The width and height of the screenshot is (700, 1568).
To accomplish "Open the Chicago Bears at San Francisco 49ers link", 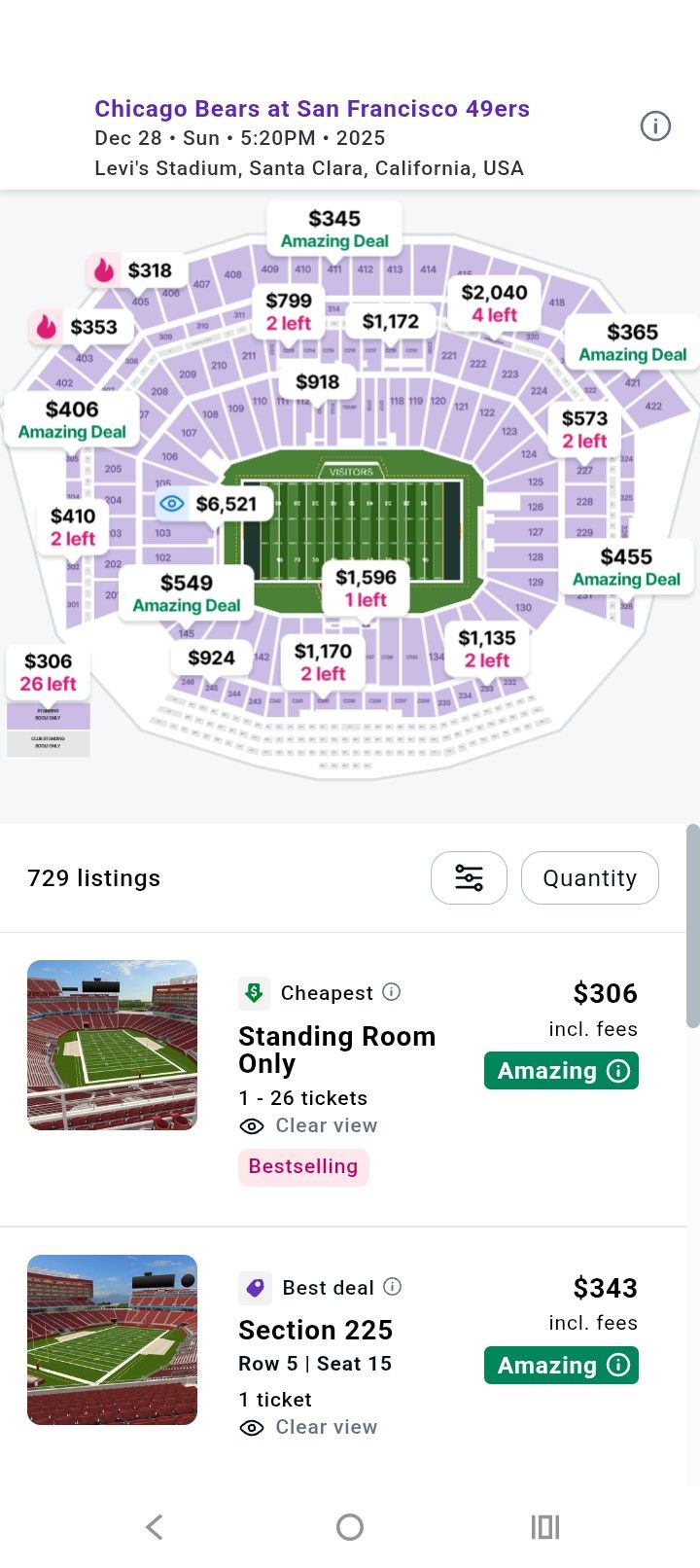I will (x=312, y=108).
